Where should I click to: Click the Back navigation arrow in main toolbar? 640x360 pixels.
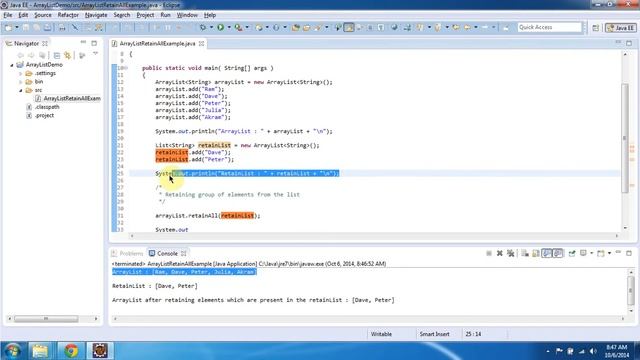(x=467, y=27)
